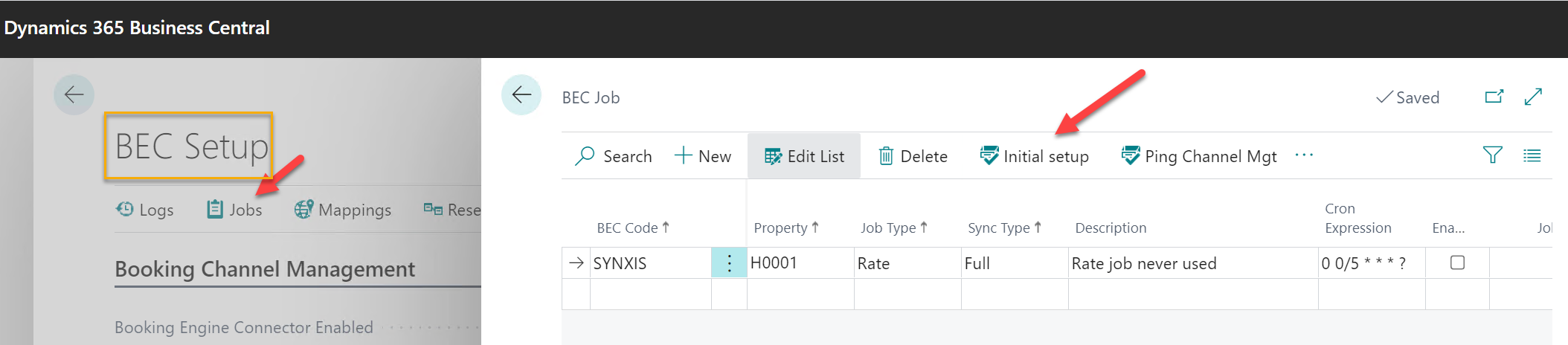This screenshot has width=1568, height=345.
Task: Toggle the Edit List mode
Action: click(x=804, y=156)
